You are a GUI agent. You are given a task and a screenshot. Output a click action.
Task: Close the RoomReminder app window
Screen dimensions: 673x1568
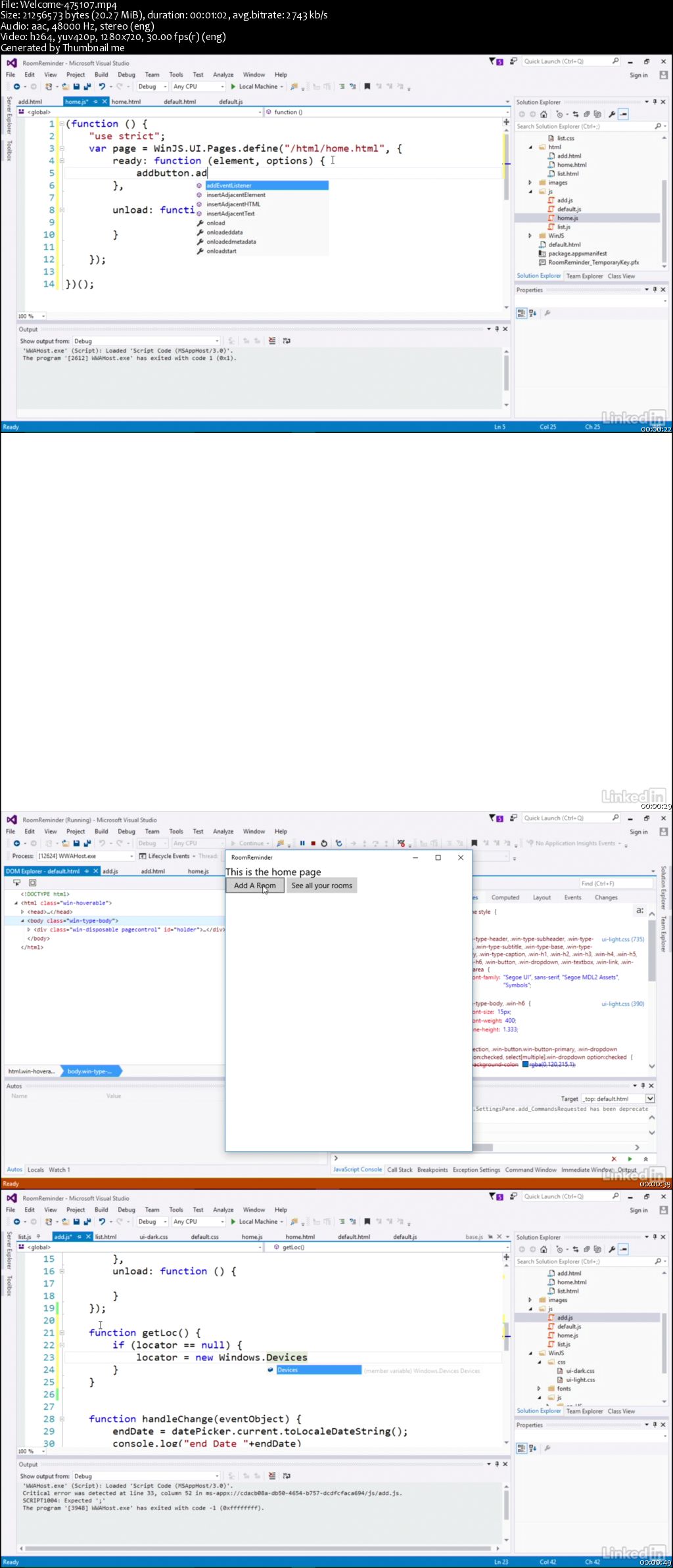coord(461,857)
